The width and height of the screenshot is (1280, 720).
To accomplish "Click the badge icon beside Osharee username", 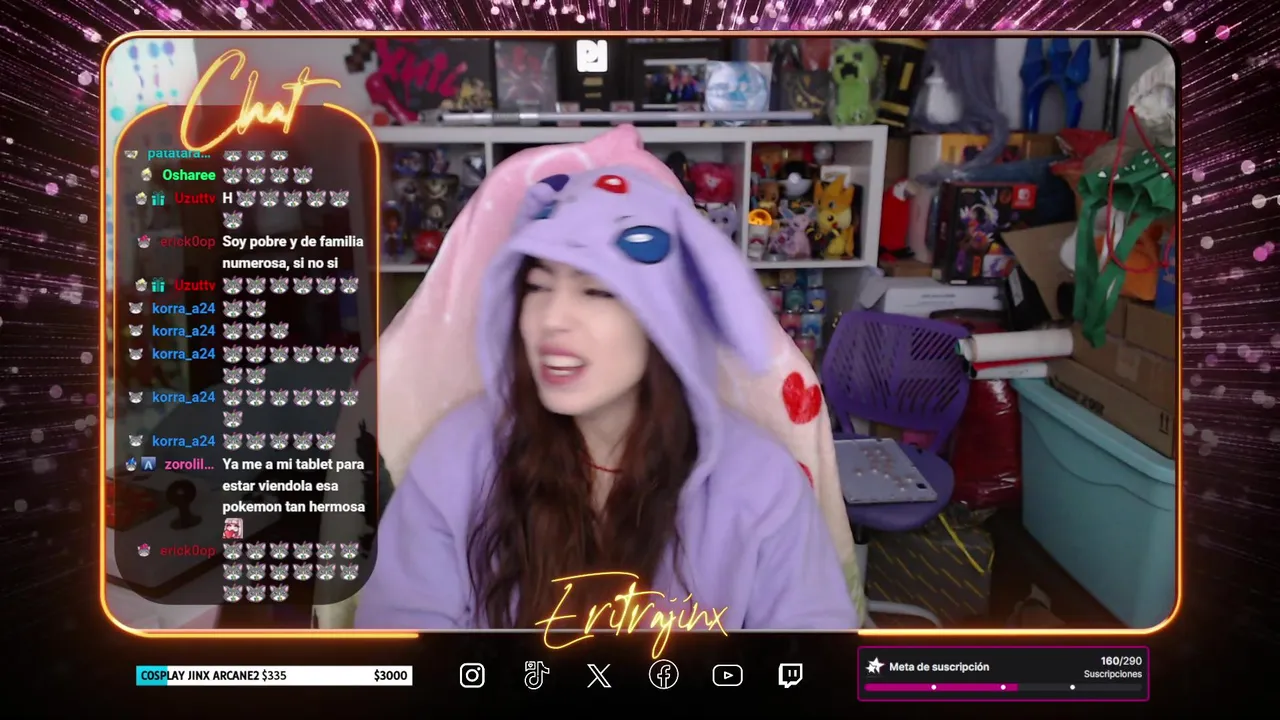I will point(147,175).
